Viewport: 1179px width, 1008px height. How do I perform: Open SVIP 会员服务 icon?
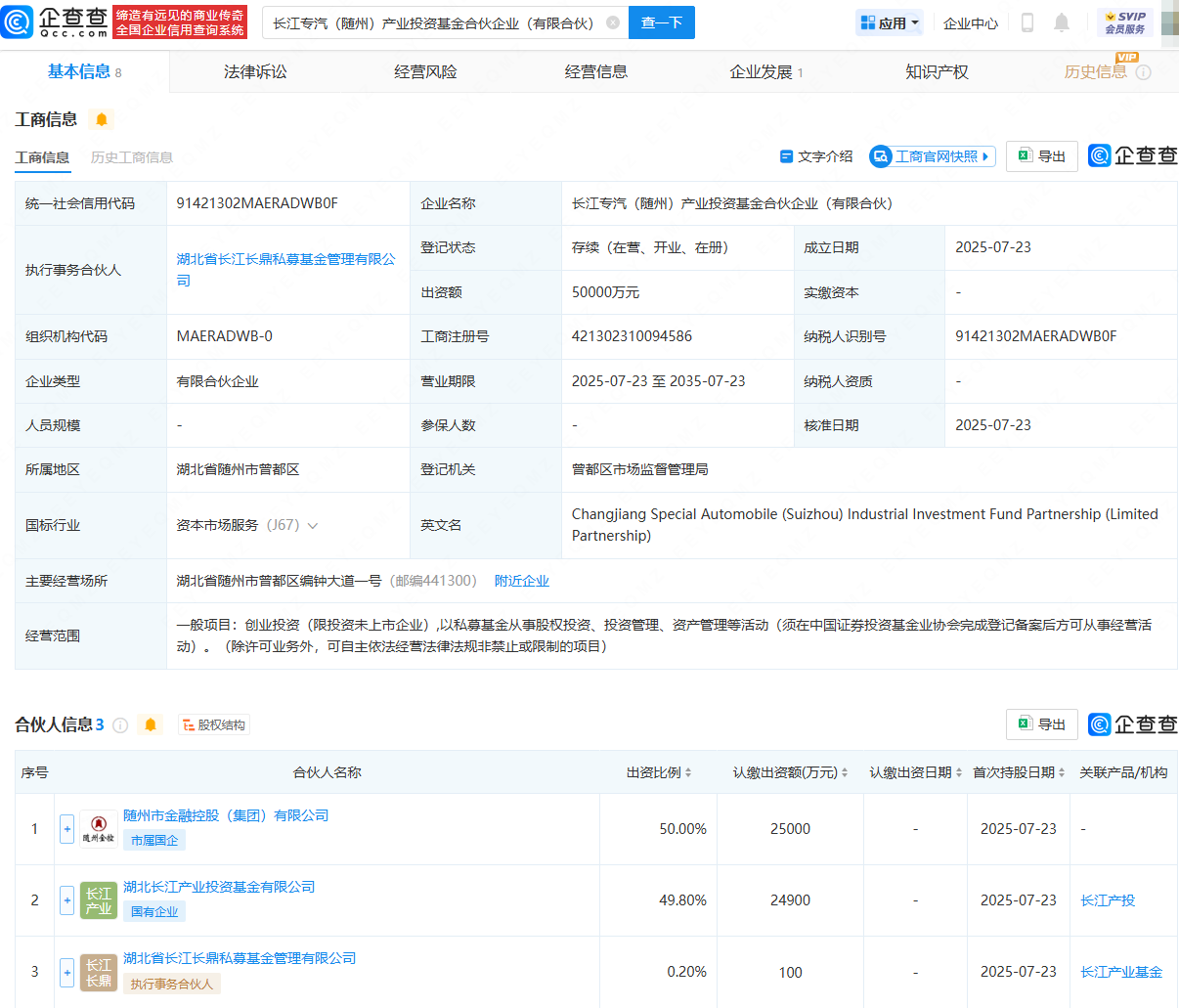[x=1124, y=22]
